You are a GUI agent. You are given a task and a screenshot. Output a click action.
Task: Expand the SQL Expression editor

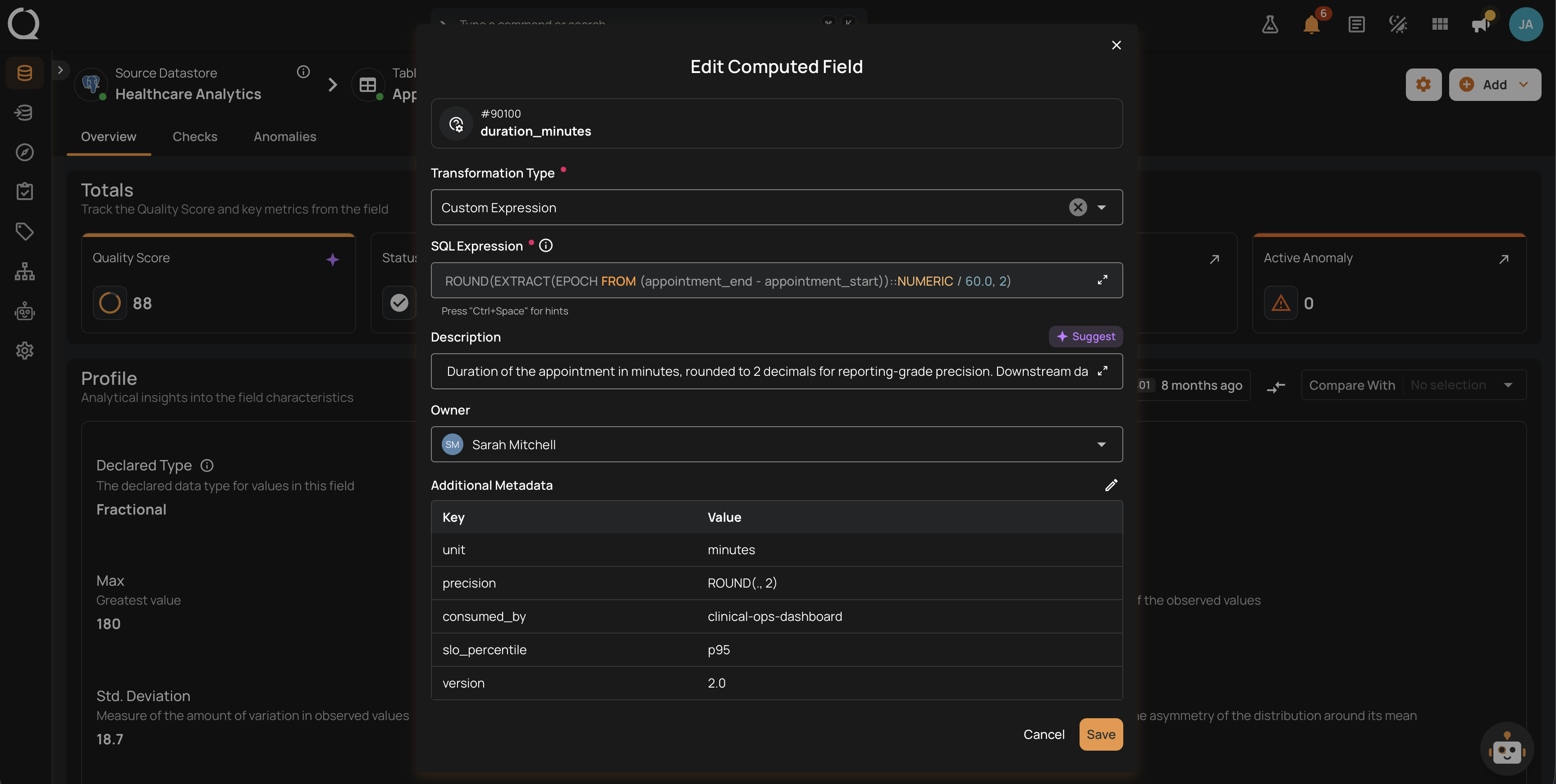tap(1103, 280)
